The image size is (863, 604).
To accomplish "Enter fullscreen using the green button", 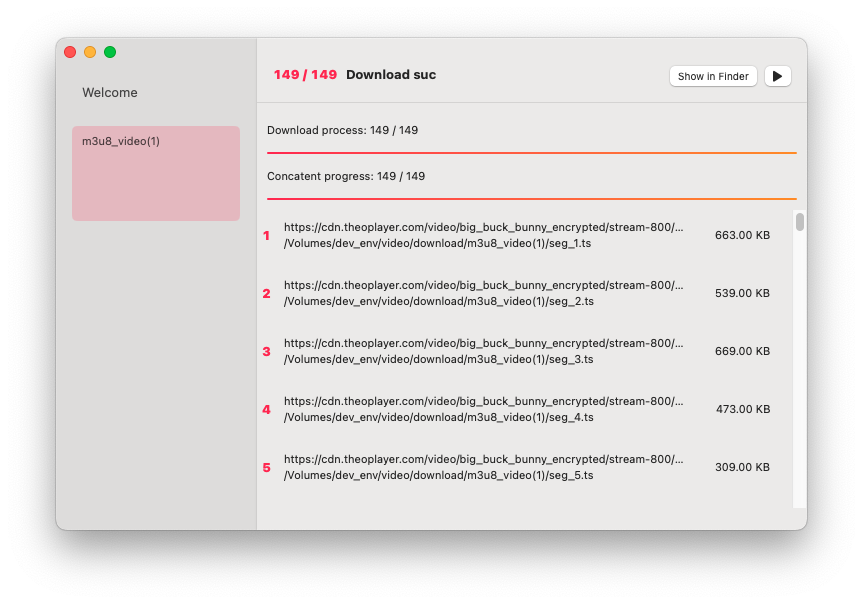I will pyautogui.click(x=110, y=51).
